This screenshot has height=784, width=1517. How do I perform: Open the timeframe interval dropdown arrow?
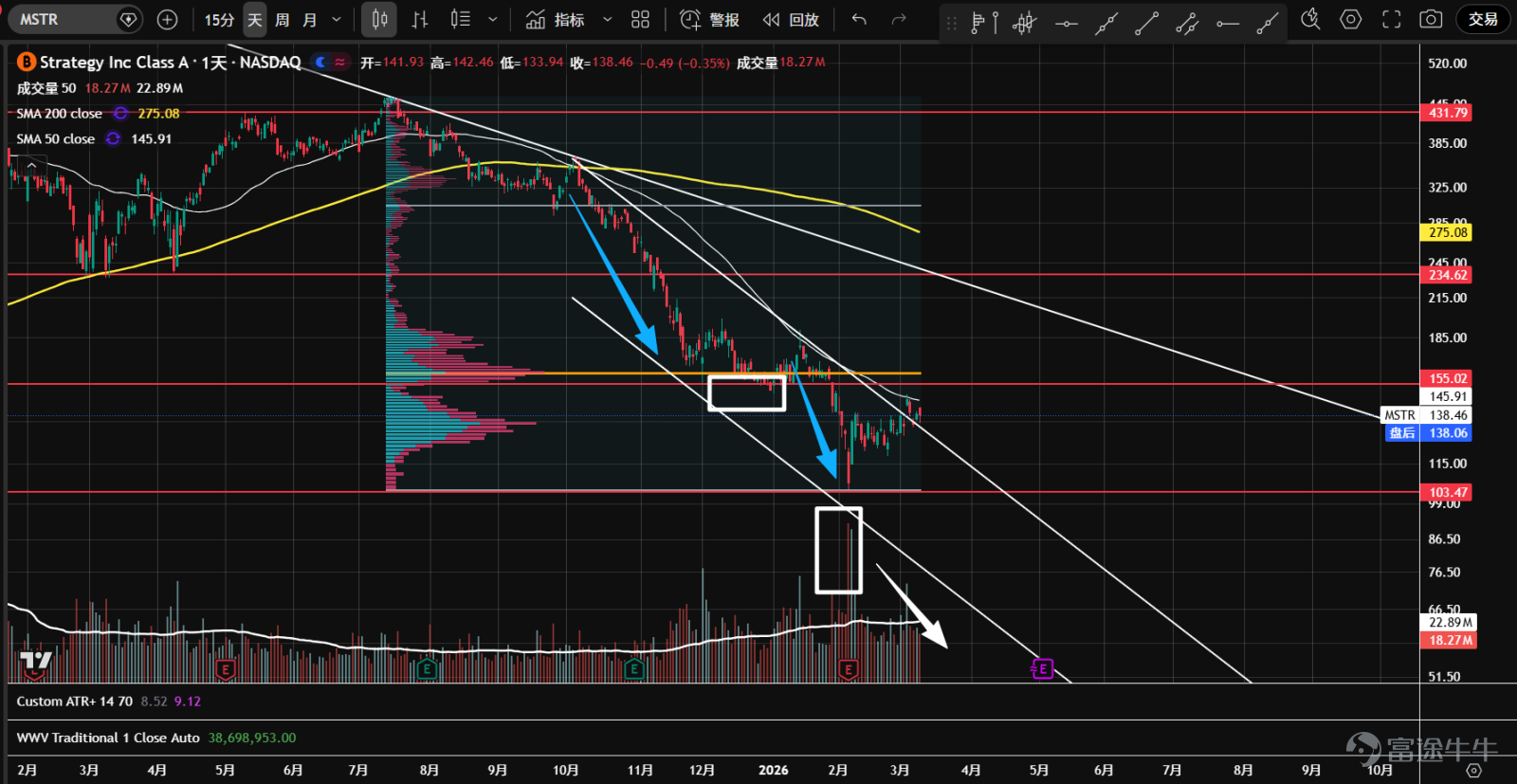(x=337, y=19)
